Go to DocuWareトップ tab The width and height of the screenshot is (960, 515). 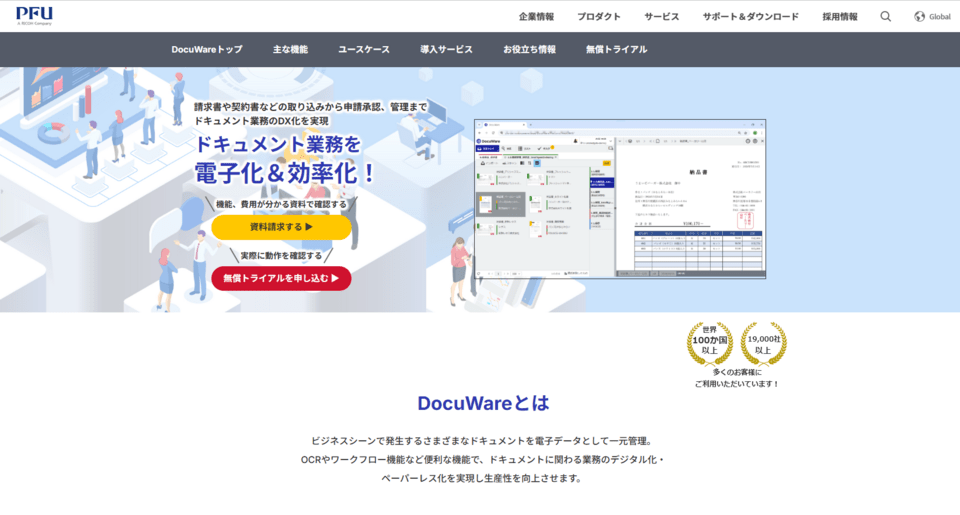click(x=207, y=49)
